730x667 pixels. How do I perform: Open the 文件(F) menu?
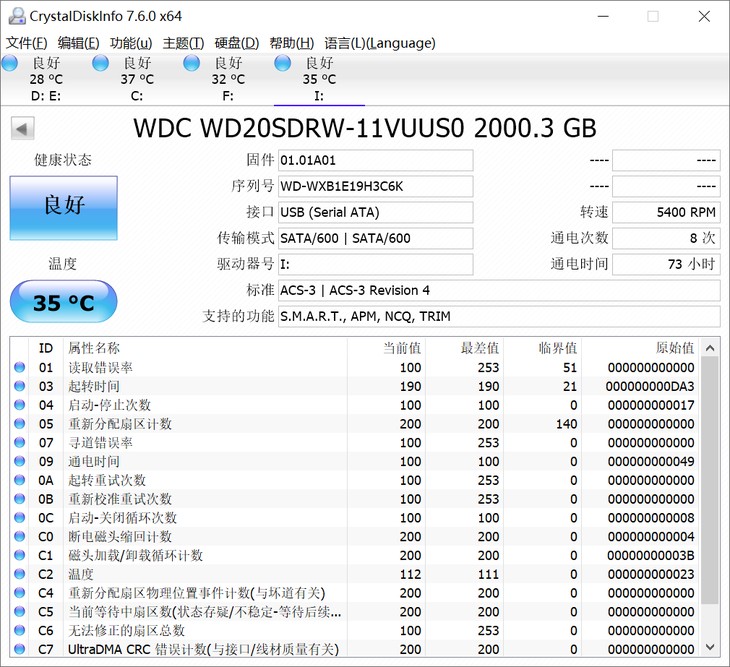pyautogui.click(x=27, y=43)
